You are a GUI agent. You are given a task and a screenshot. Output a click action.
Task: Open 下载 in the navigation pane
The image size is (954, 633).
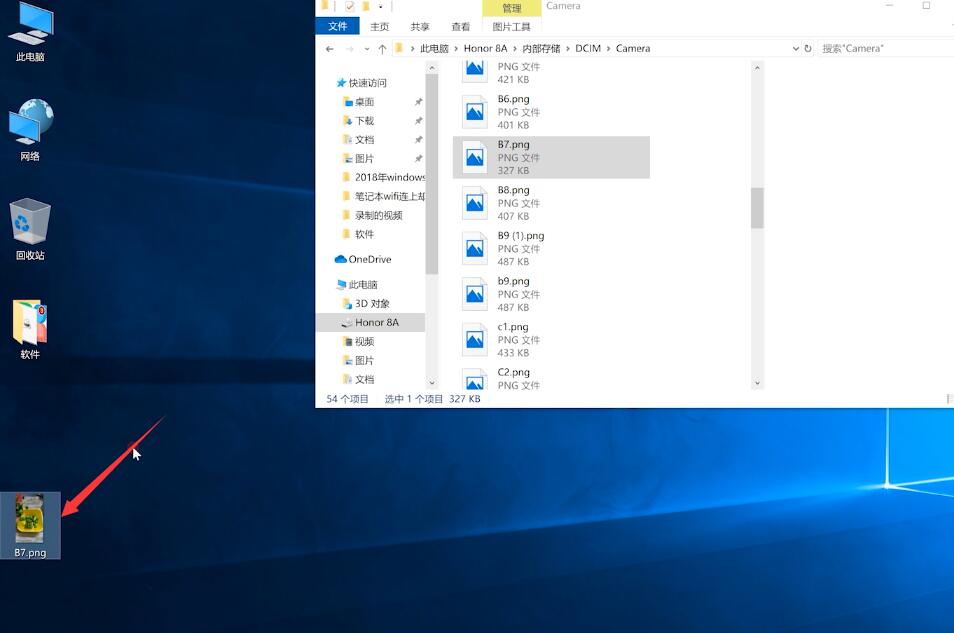[x=358, y=121]
